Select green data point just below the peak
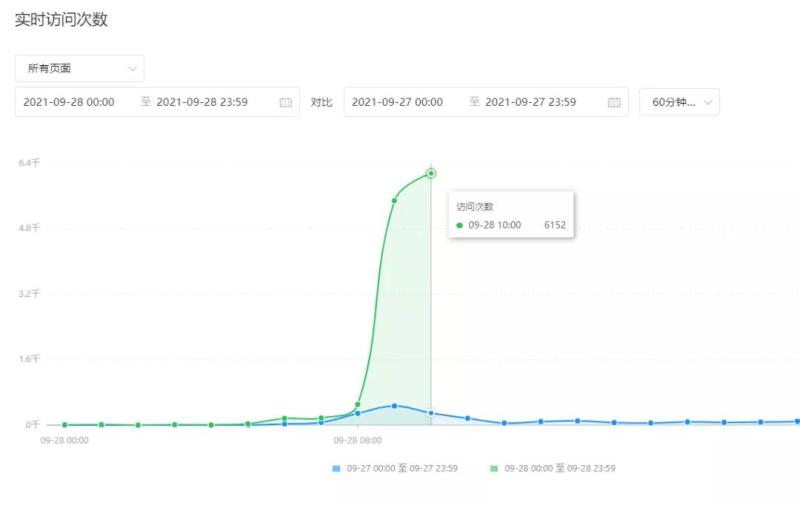Viewport: 800px width, 505px height. coord(394,200)
